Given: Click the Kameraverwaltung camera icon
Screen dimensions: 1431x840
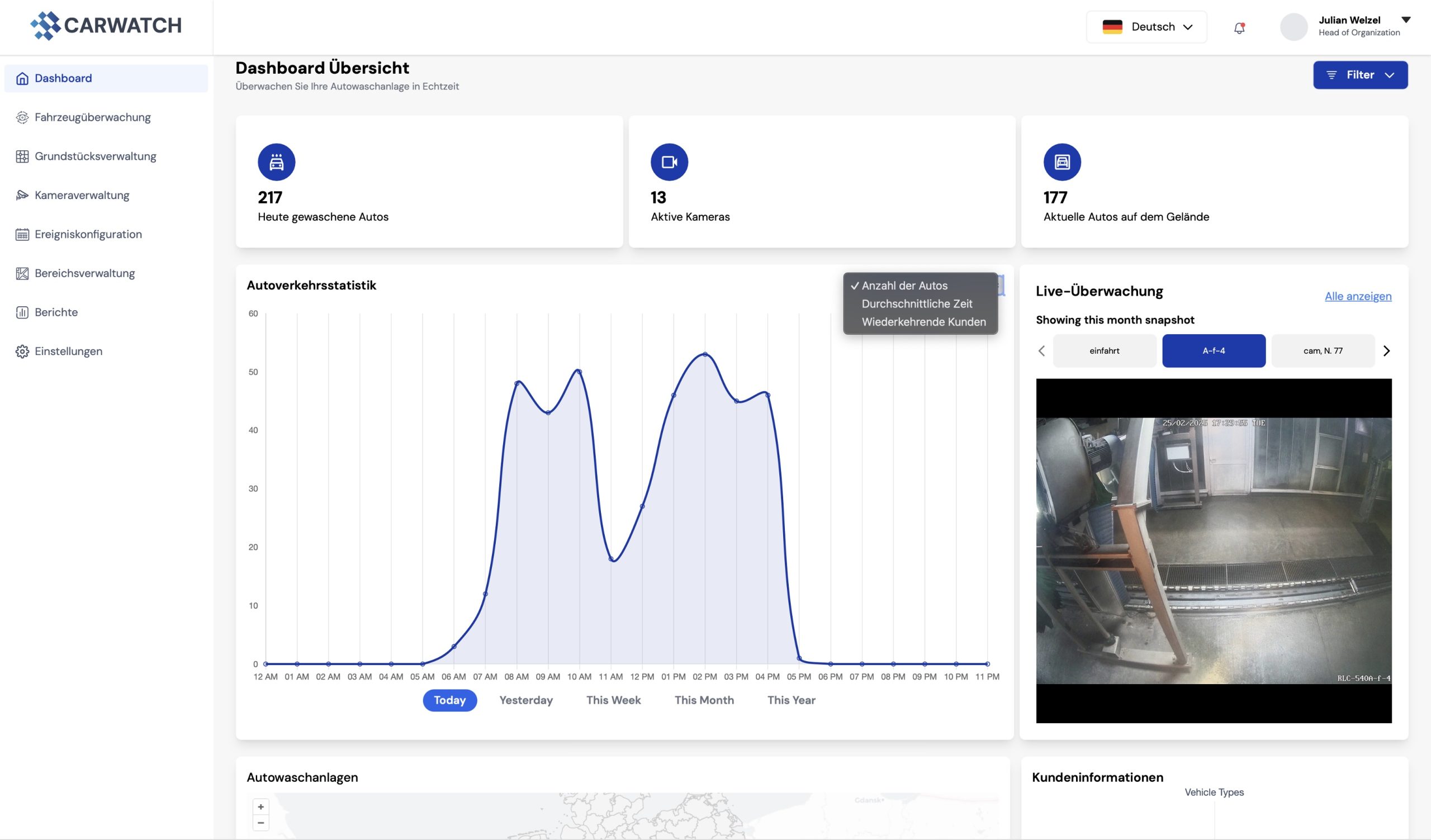Looking at the screenshot, I should tap(22, 195).
